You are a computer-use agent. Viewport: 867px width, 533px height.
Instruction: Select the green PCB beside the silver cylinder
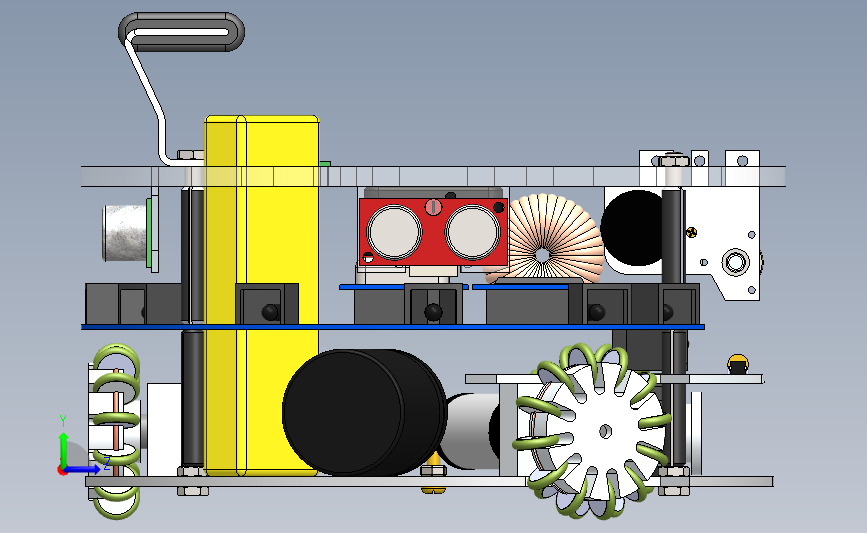pyautogui.click(x=149, y=233)
